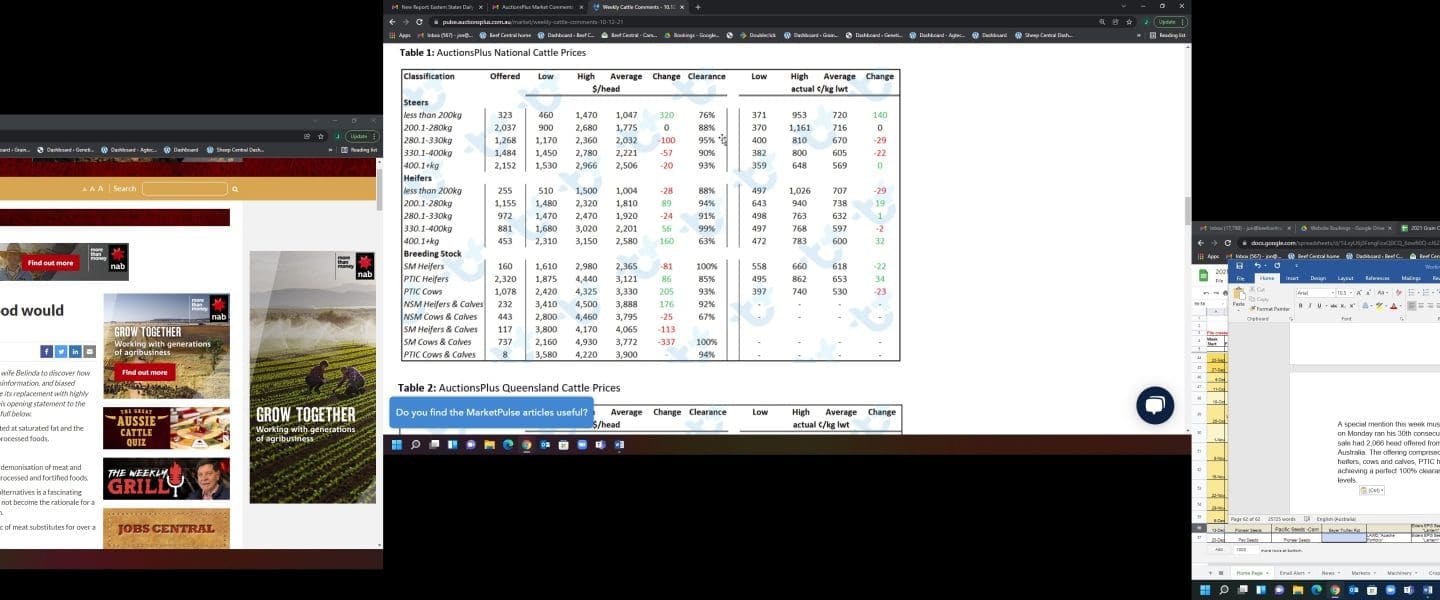
Task: Open Microsoft Edge from the center taskbar
Action: tap(508, 444)
